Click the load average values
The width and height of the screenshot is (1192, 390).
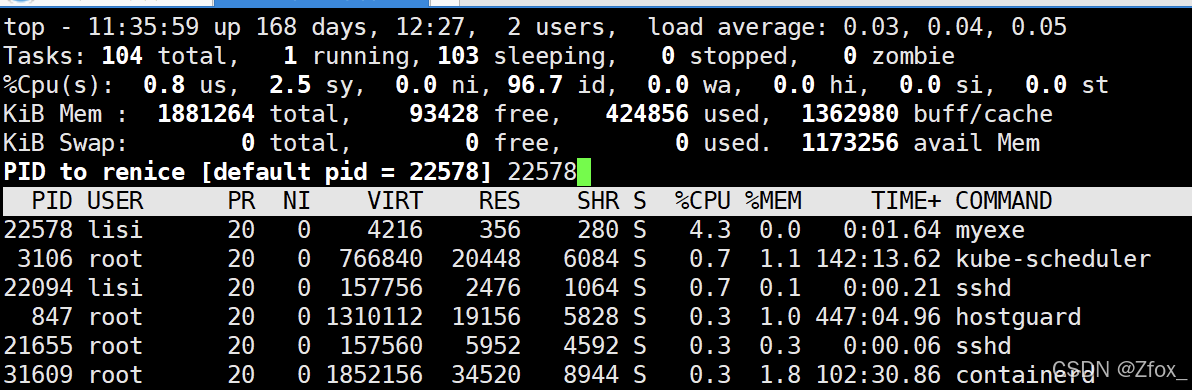(955, 27)
